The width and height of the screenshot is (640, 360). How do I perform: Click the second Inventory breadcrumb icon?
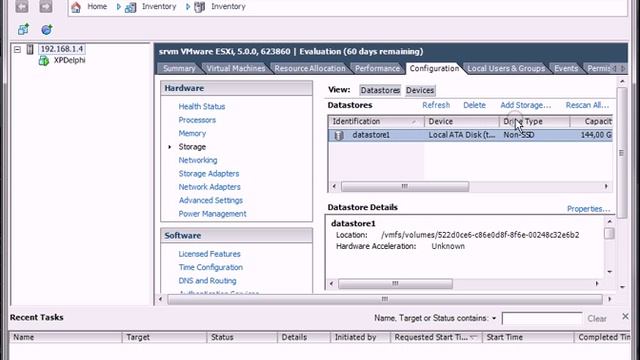pyautogui.click(x=200, y=7)
